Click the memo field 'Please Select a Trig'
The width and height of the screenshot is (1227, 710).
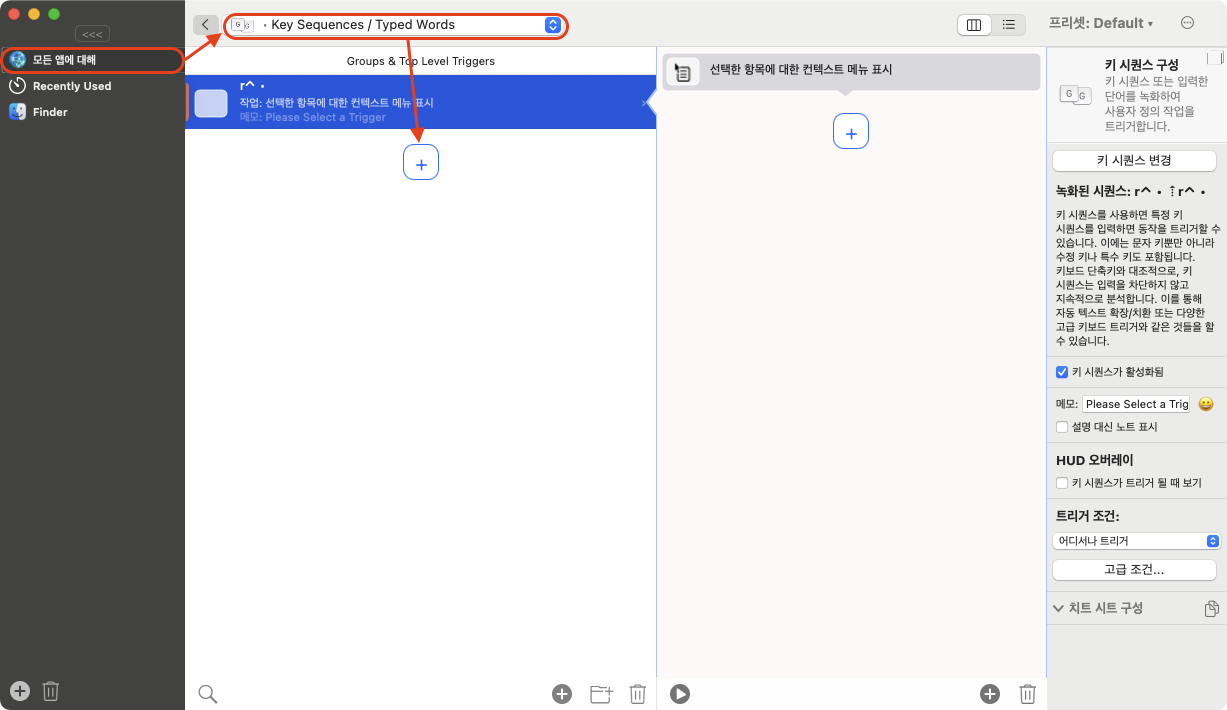point(1136,404)
